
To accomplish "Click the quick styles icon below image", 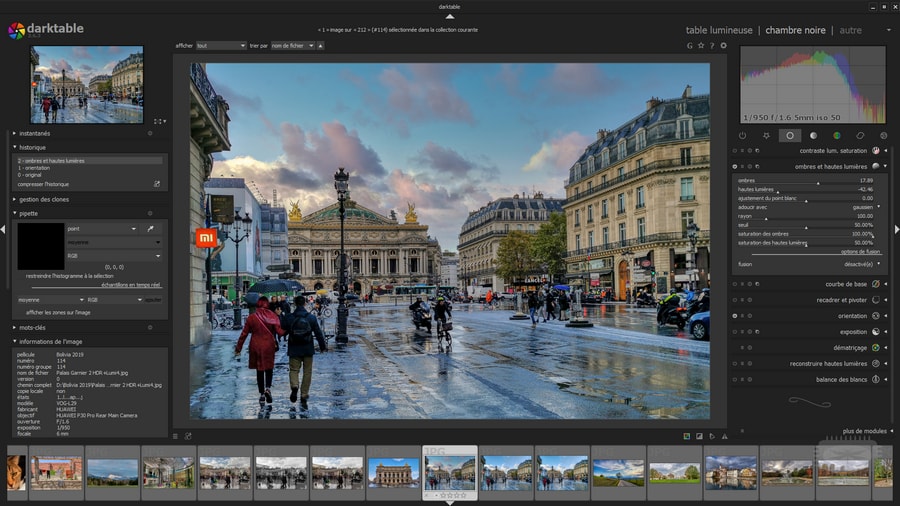I will (x=188, y=437).
